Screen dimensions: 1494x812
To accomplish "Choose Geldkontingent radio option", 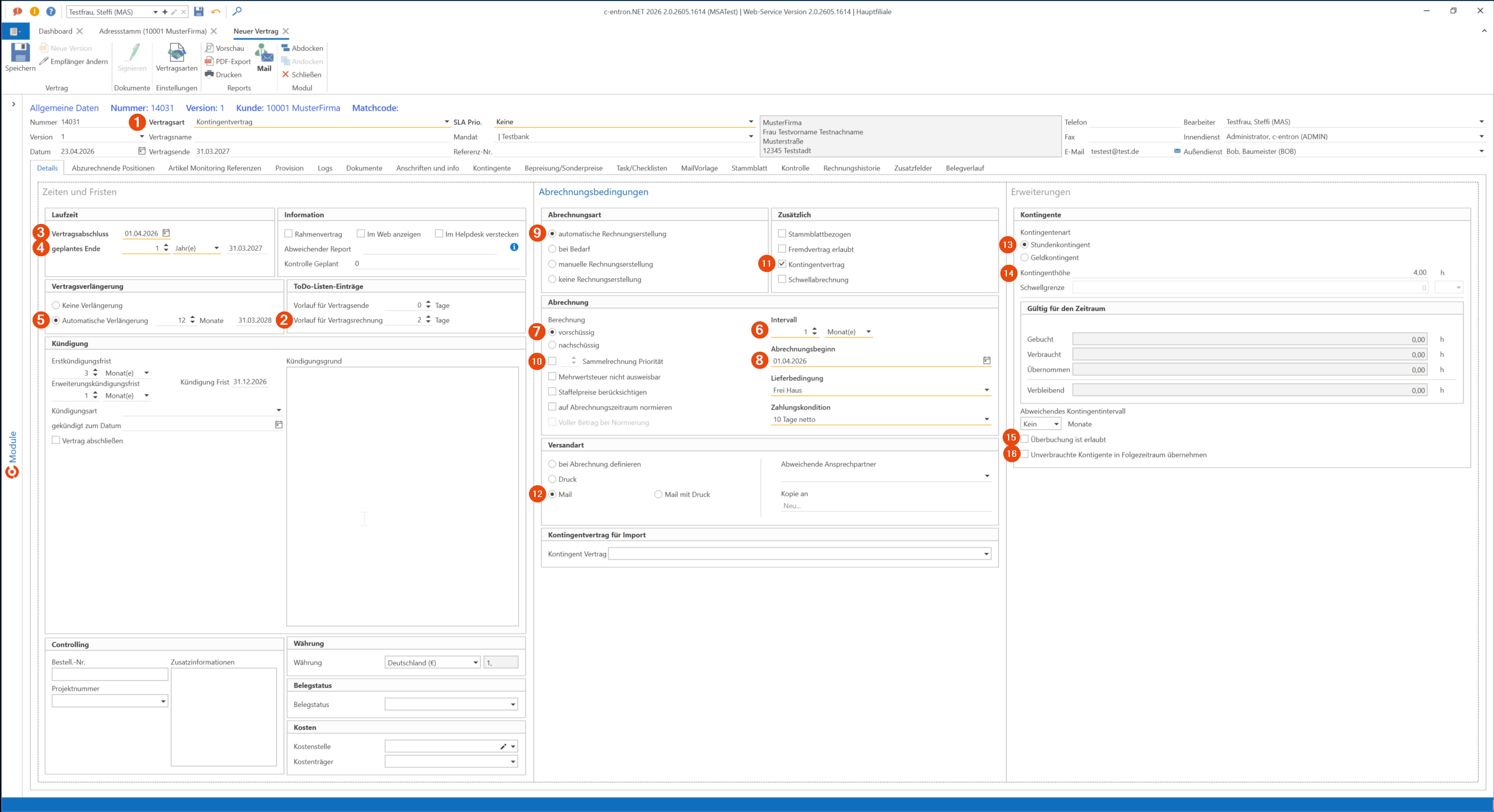I will [x=1024, y=257].
